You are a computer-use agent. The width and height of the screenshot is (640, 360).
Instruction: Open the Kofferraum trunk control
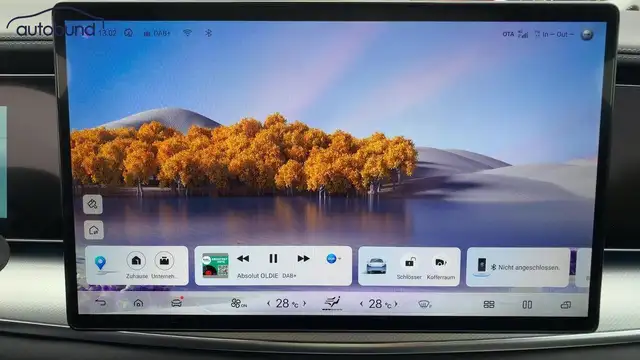click(440, 262)
